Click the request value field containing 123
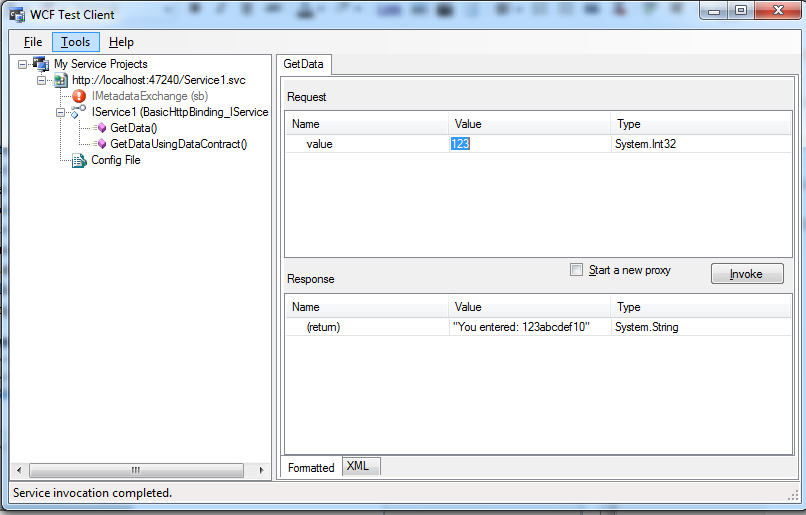 529,144
